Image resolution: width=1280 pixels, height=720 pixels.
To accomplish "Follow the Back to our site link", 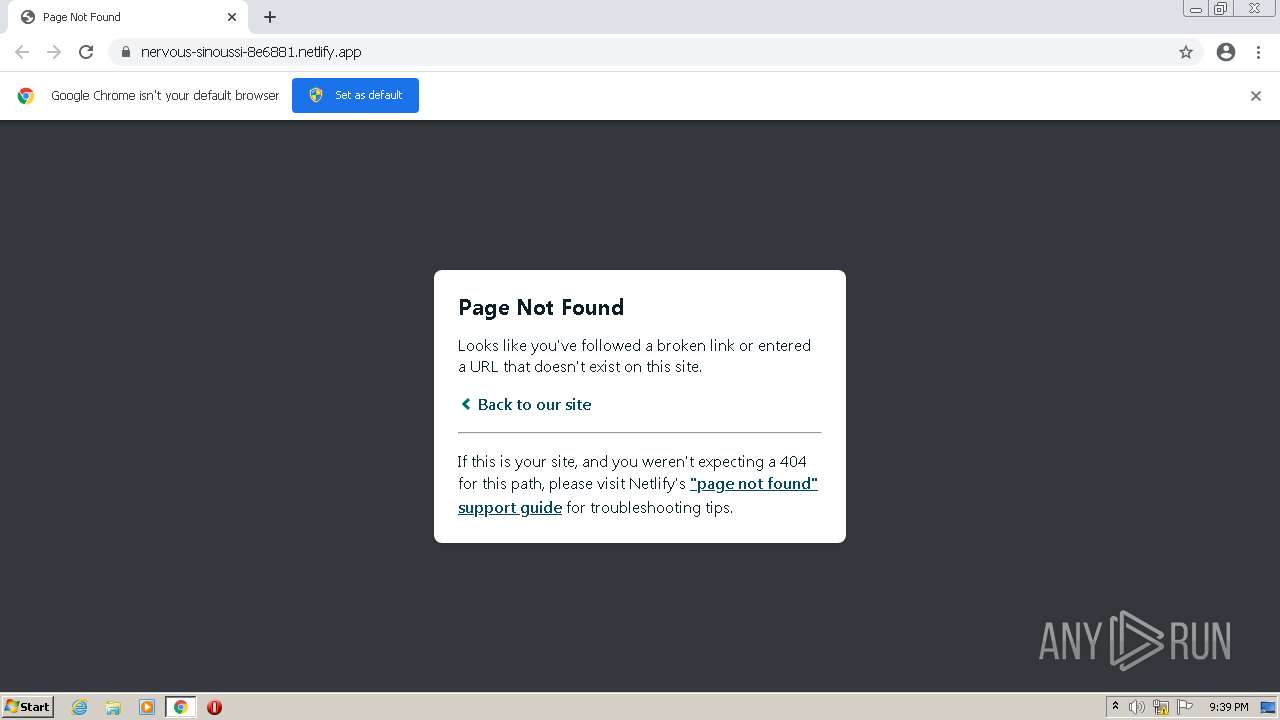I will (526, 404).
